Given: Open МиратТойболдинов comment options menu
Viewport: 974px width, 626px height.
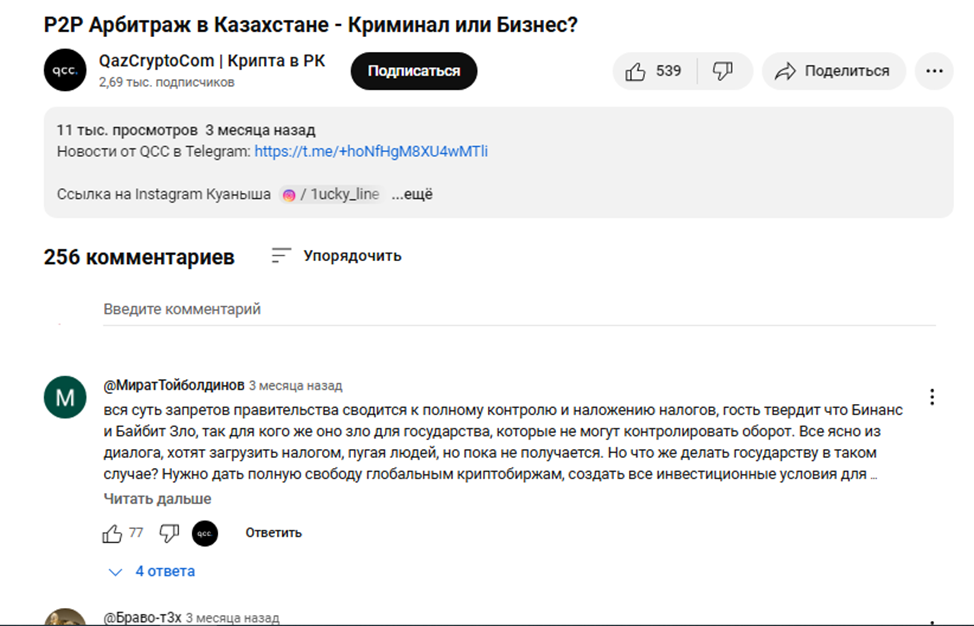Looking at the screenshot, I should tap(932, 397).
